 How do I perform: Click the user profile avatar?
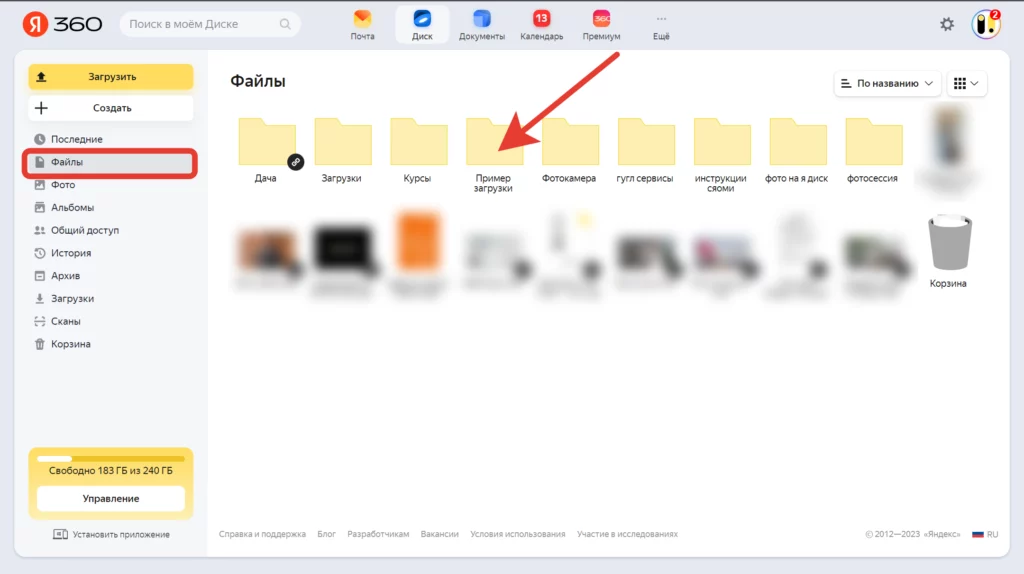[985, 24]
